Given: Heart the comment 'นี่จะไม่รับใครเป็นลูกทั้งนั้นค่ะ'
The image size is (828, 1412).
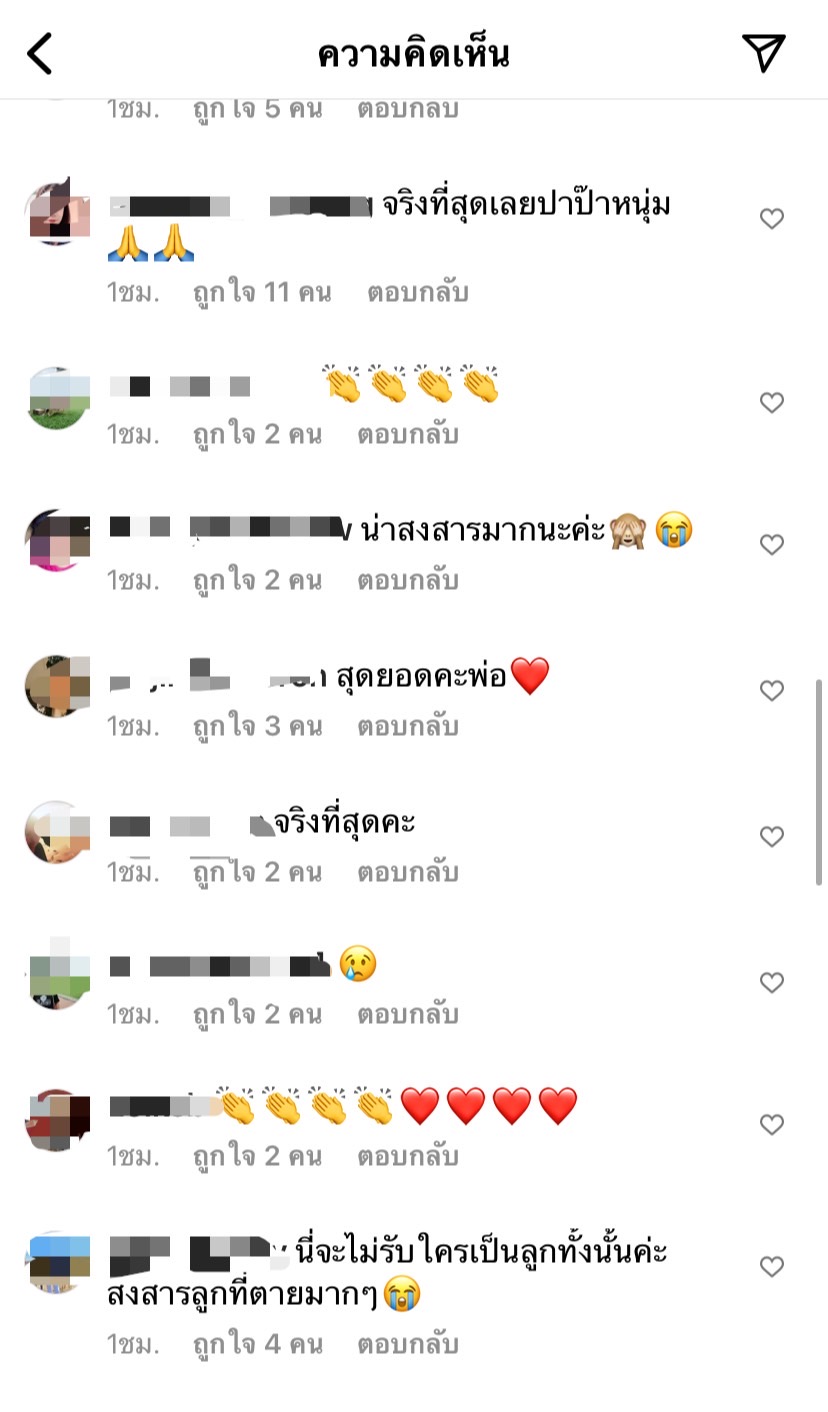Looking at the screenshot, I should coord(771,1266).
